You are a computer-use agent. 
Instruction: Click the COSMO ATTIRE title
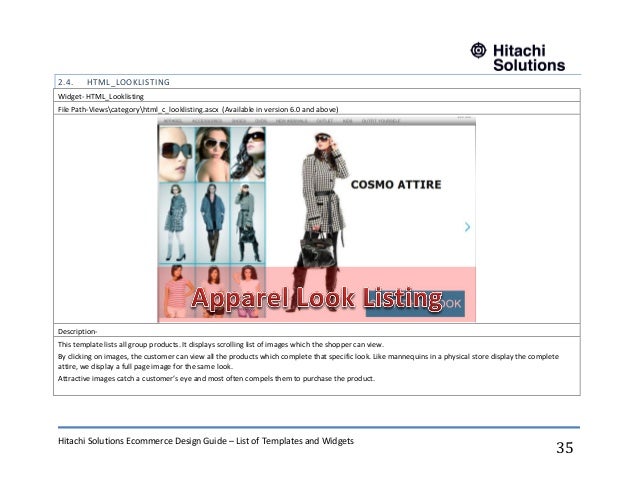click(x=396, y=185)
